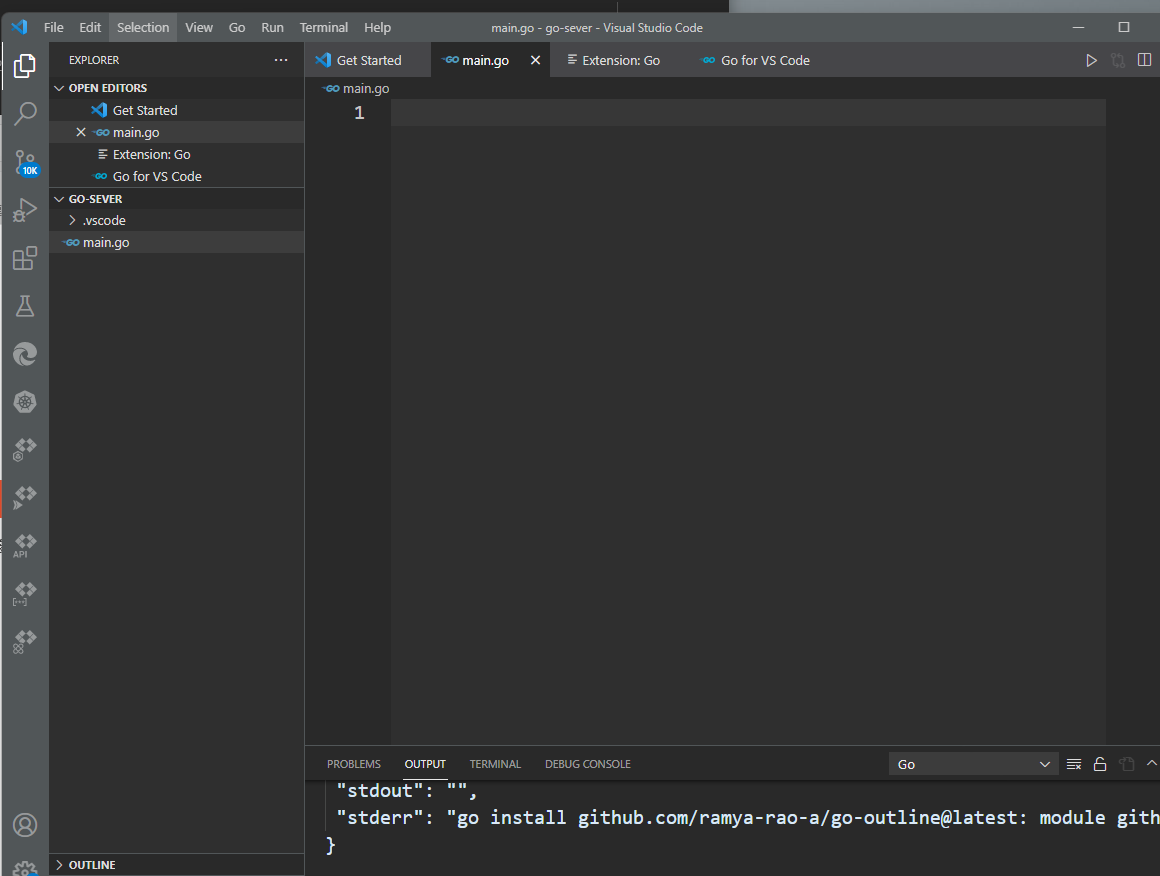Click the Accounts icon in activity bar
The height and width of the screenshot is (876, 1160).
point(25,825)
